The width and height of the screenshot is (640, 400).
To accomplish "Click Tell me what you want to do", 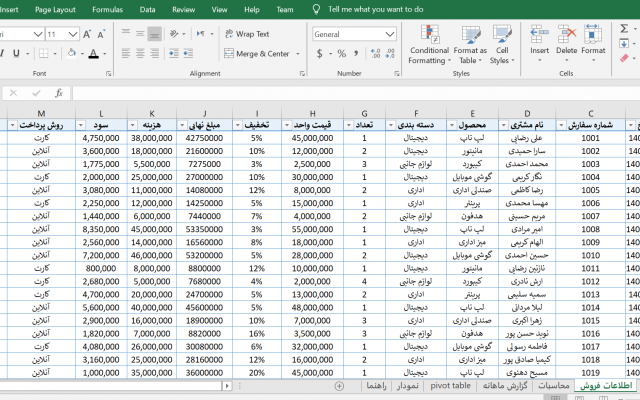I will [376, 9].
